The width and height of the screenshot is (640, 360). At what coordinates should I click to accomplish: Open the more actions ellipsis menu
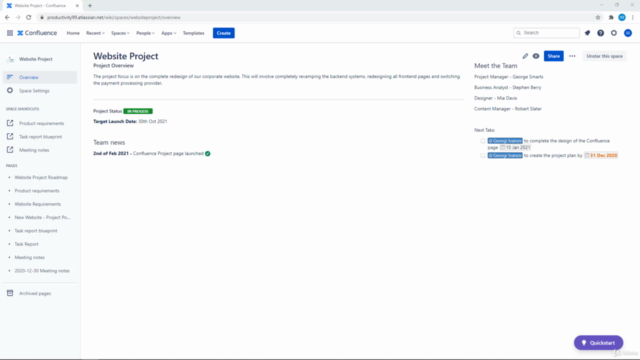[572, 56]
